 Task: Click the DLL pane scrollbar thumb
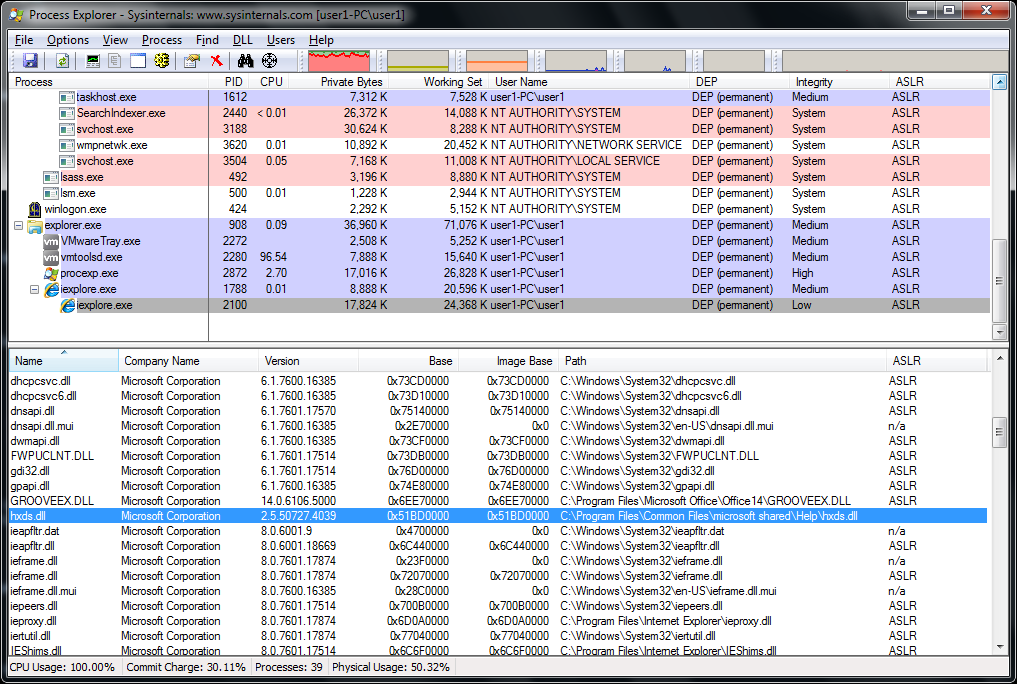999,433
